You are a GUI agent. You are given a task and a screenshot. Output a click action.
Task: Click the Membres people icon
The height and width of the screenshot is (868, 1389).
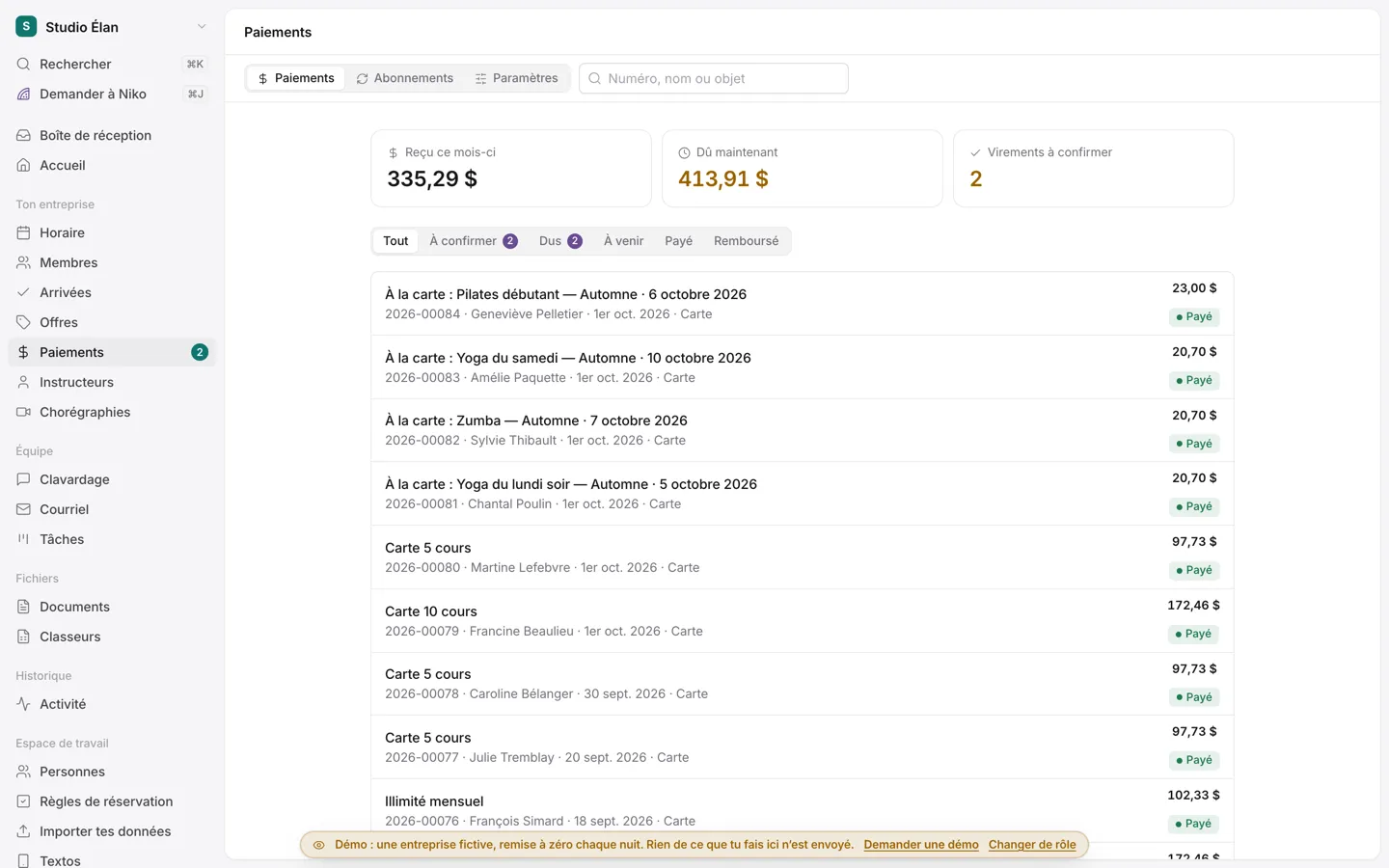pyautogui.click(x=23, y=262)
